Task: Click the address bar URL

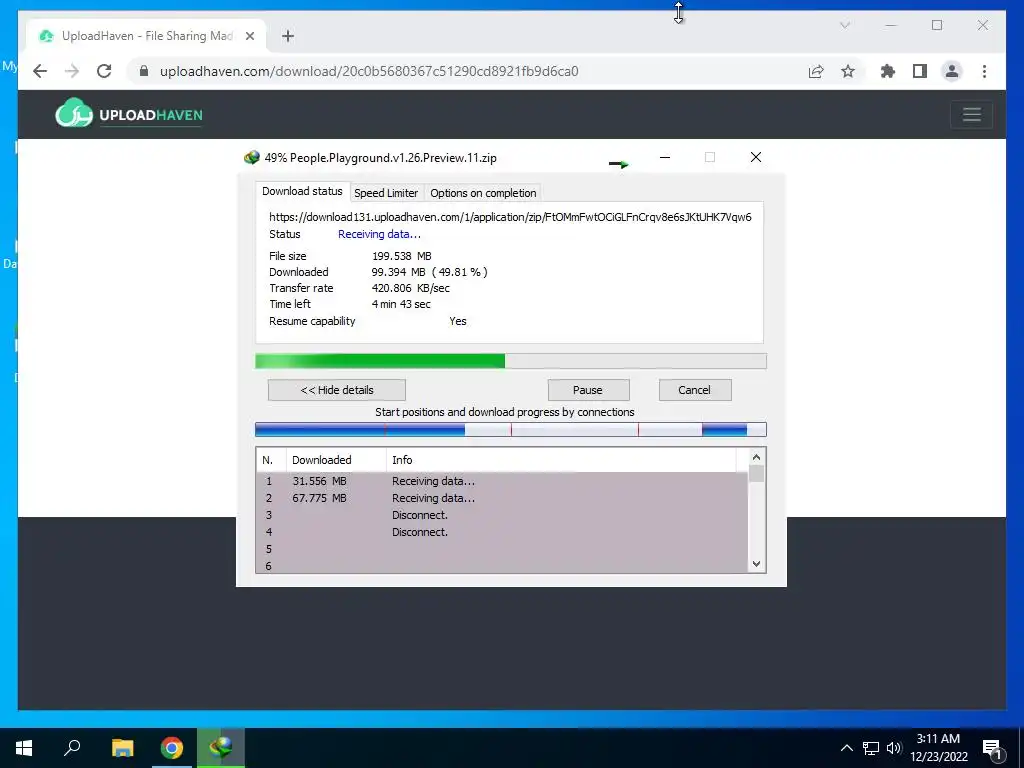Action: click(x=369, y=71)
